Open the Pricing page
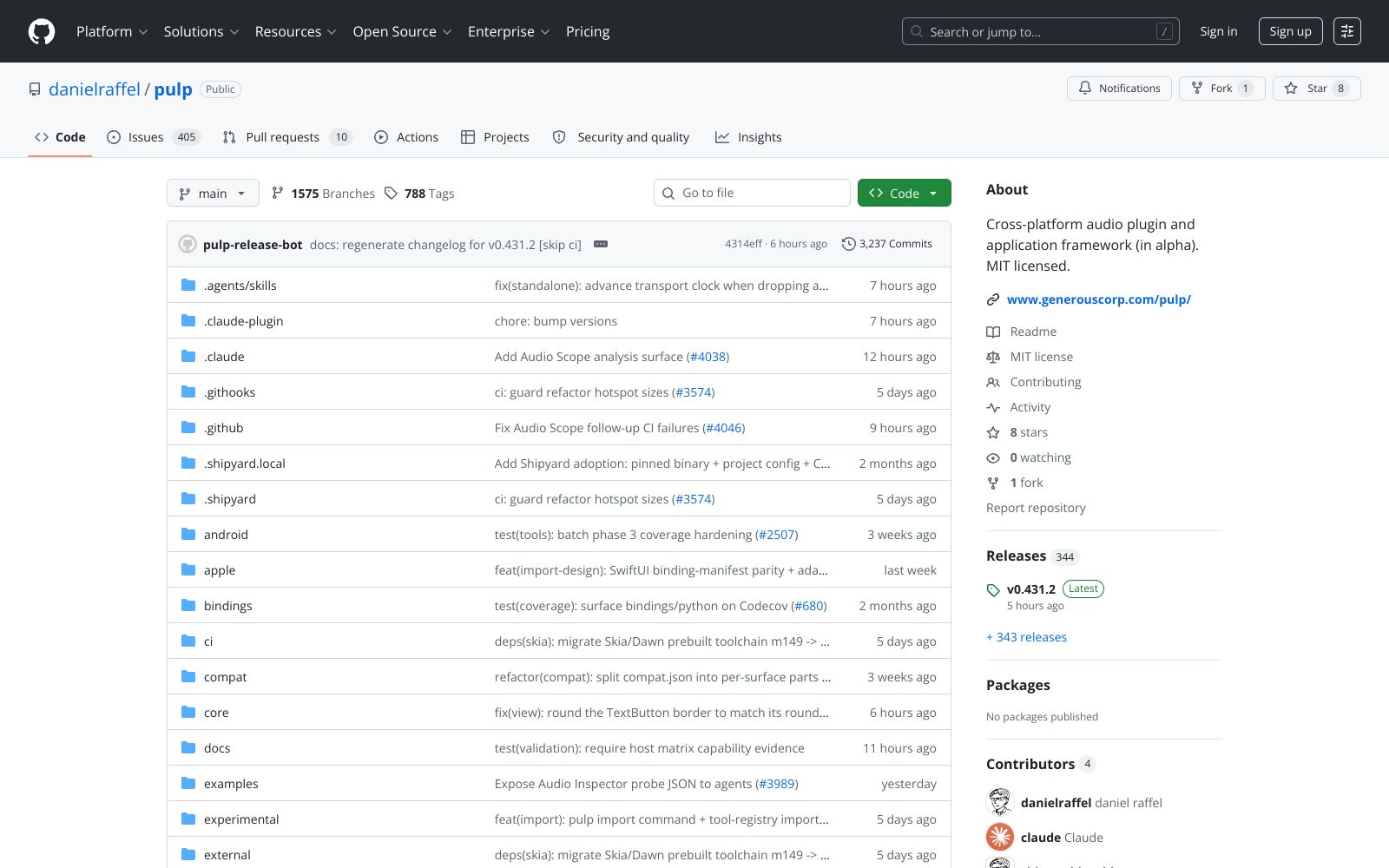The width and height of the screenshot is (1389, 868). pyautogui.click(x=588, y=31)
